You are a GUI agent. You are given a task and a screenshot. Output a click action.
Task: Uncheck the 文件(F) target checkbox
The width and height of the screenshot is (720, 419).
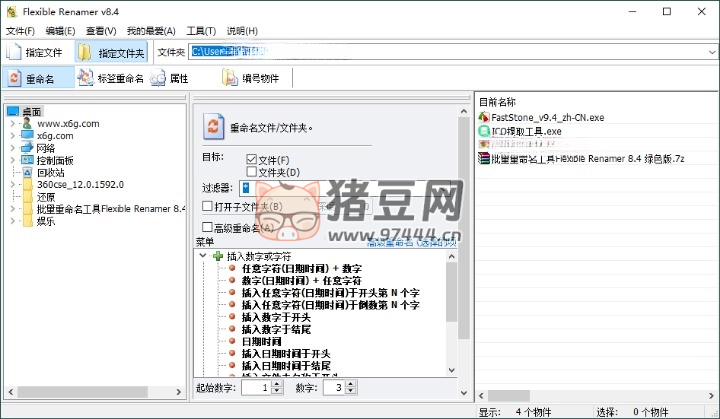pyautogui.click(x=252, y=159)
